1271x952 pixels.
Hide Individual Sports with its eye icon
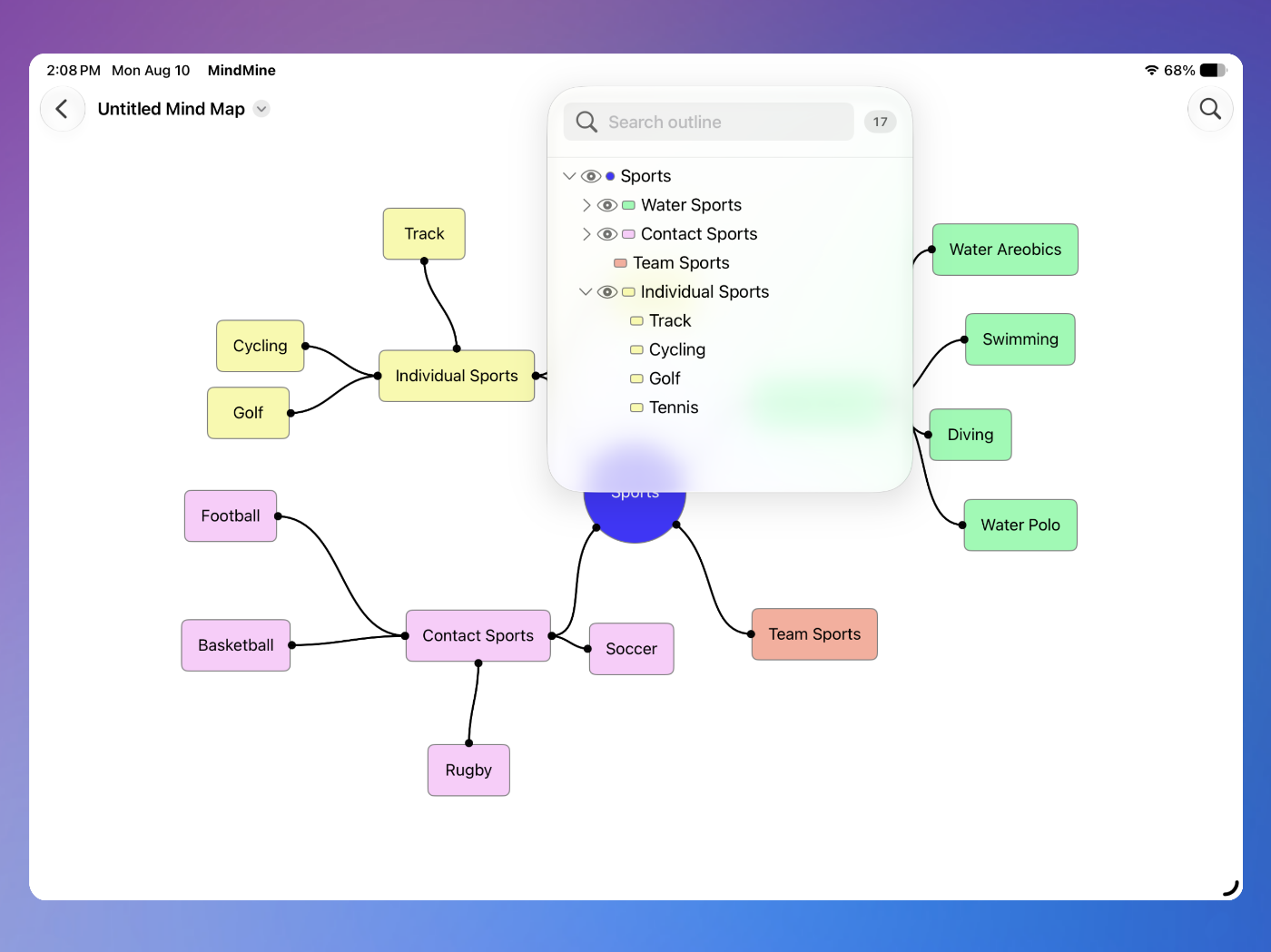tap(607, 292)
